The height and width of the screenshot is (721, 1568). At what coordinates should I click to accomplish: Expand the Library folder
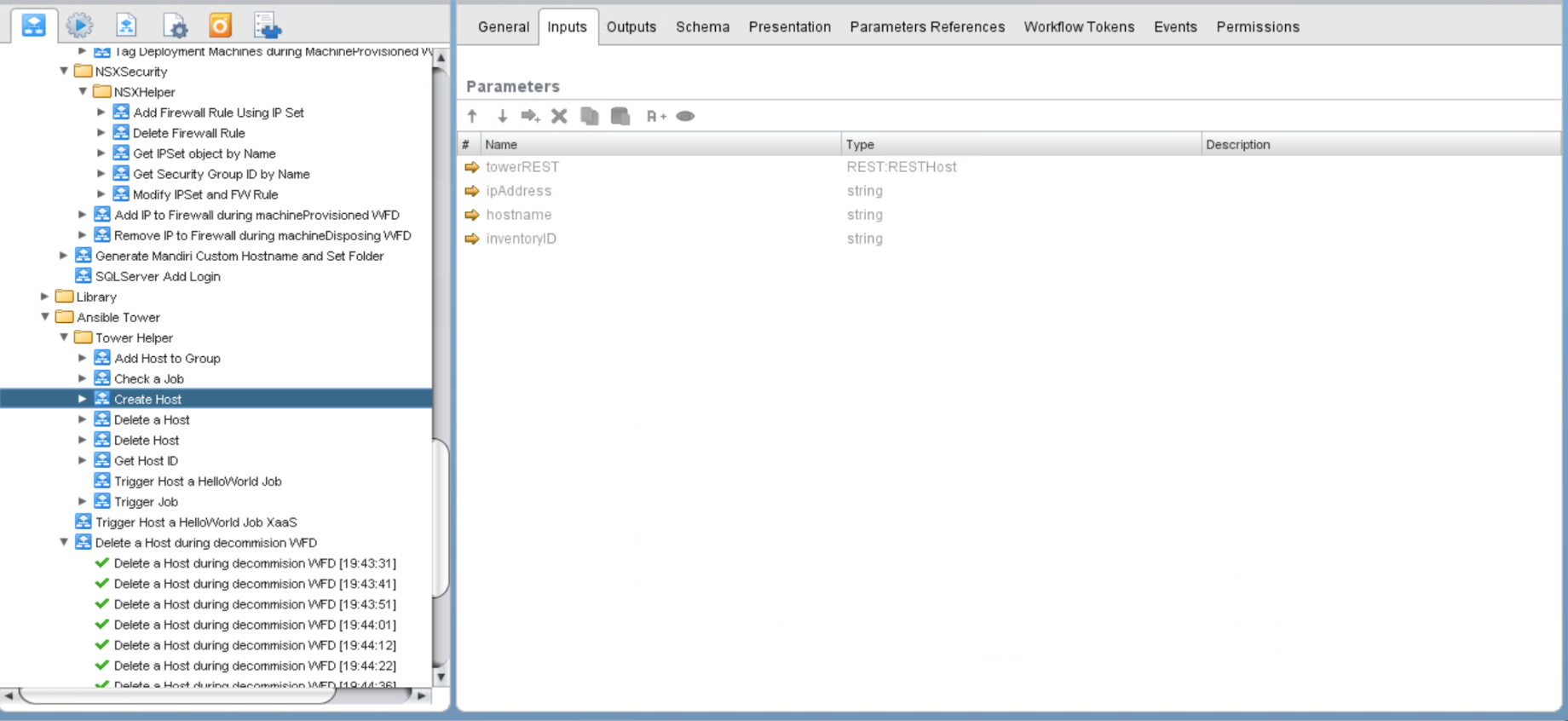45,297
